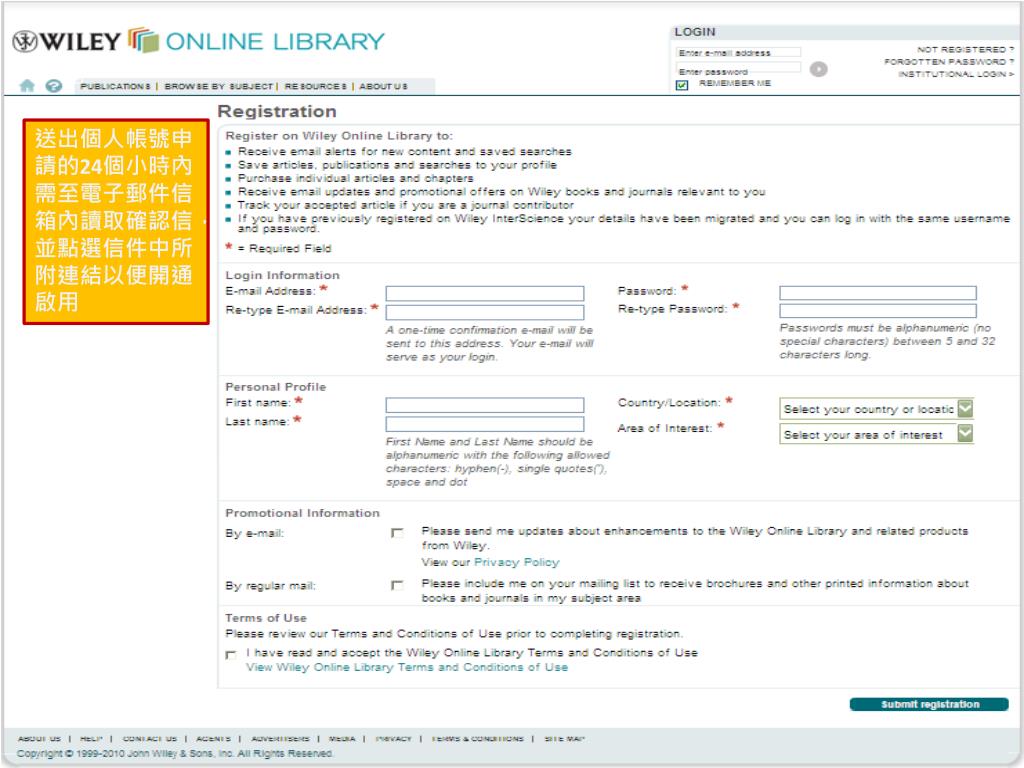Click the Last name field
The image size is (1024, 768).
point(485,424)
